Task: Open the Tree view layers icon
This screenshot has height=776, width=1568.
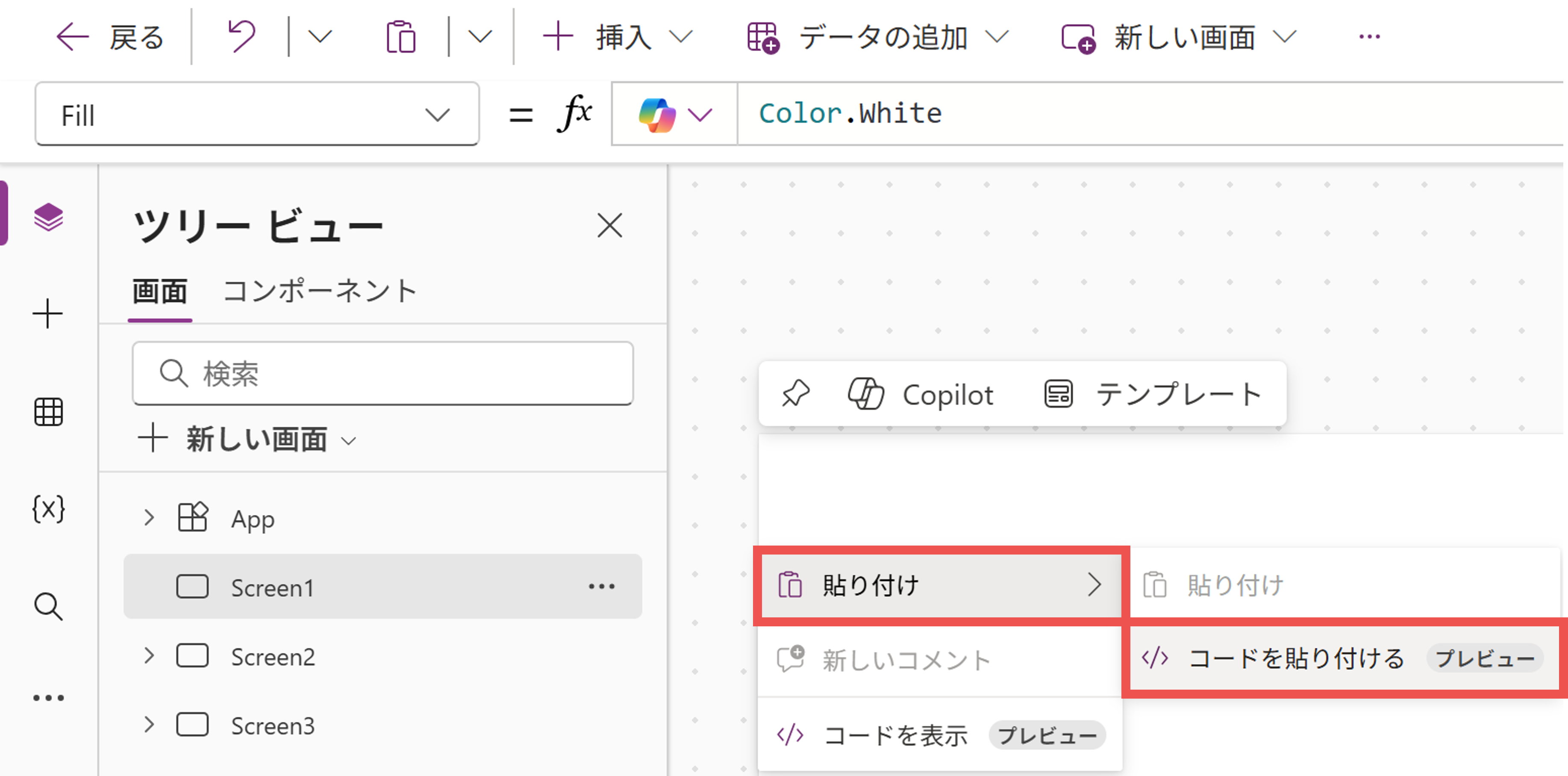Action: pyautogui.click(x=48, y=218)
